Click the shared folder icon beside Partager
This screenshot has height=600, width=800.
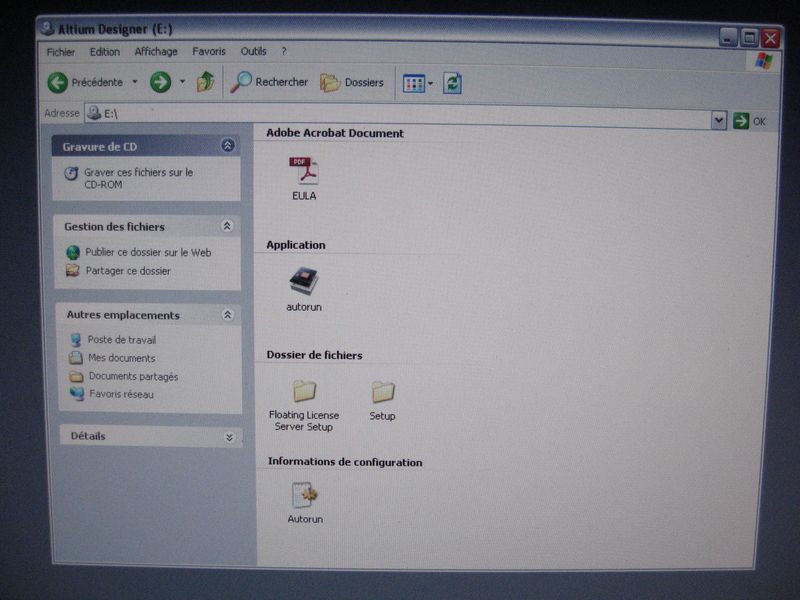point(73,270)
